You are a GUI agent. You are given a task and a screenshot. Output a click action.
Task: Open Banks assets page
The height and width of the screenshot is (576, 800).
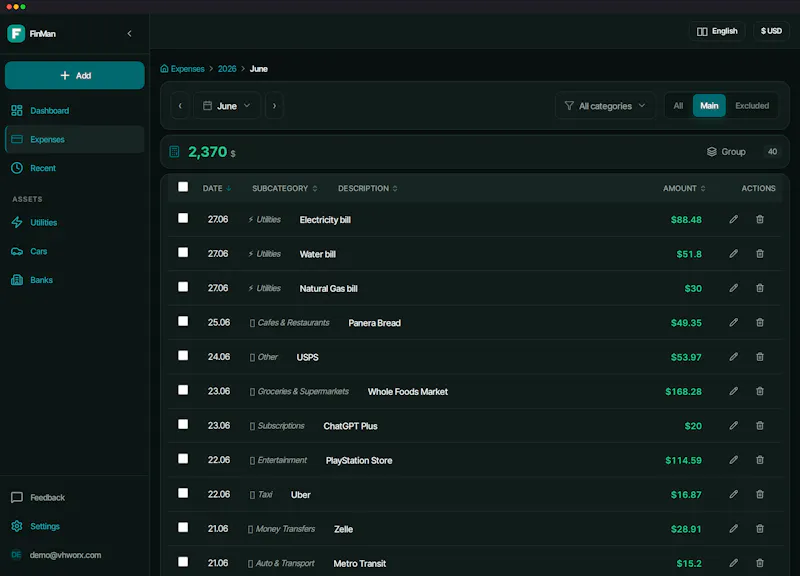click(74, 280)
